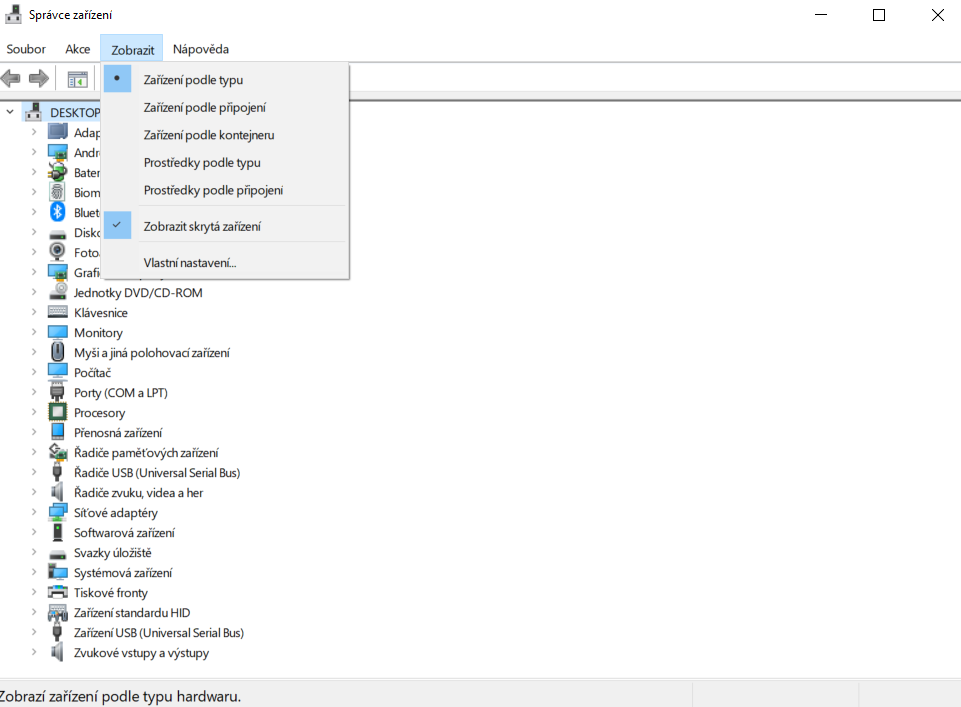
Task: Click the Přenosná zařízení icon
Action: [x=58, y=432]
